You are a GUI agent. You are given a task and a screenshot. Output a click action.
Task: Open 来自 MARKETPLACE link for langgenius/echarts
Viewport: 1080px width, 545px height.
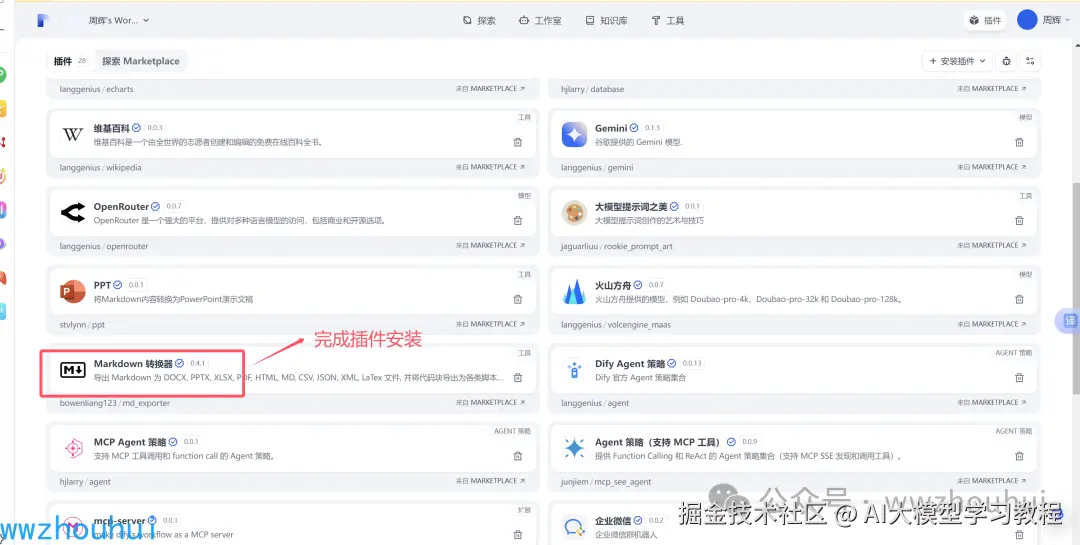click(x=490, y=89)
